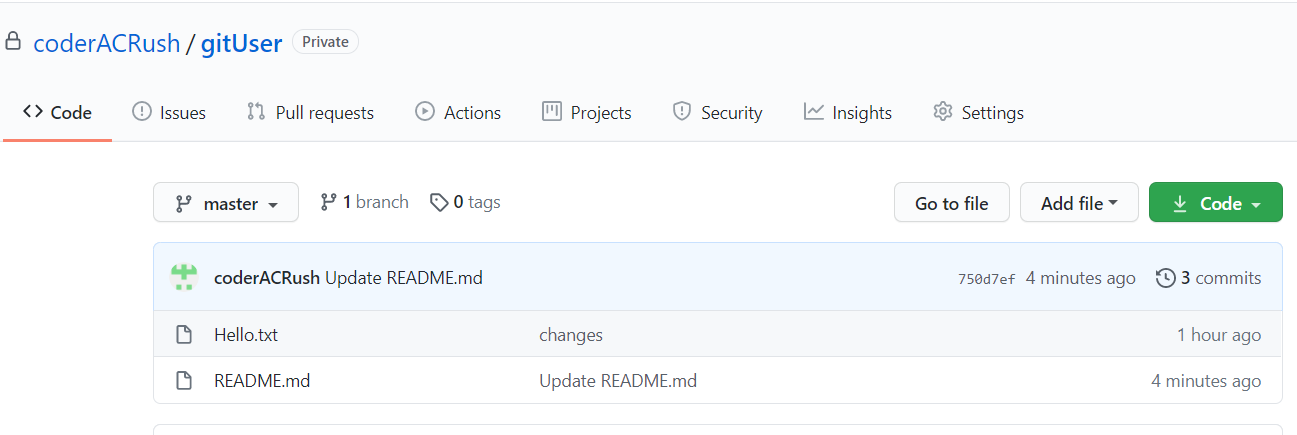
Task: Click the file icon next to README.md
Action: pyautogui.click(x=184, y=381)
